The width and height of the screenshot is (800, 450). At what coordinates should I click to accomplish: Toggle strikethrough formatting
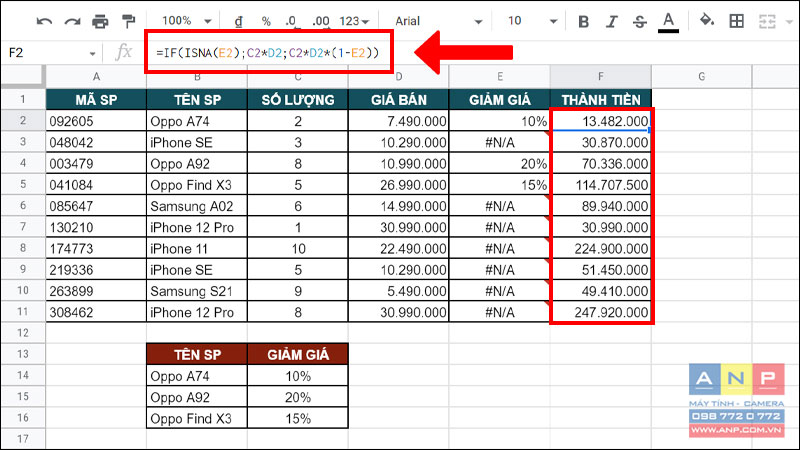coord(639,21)
